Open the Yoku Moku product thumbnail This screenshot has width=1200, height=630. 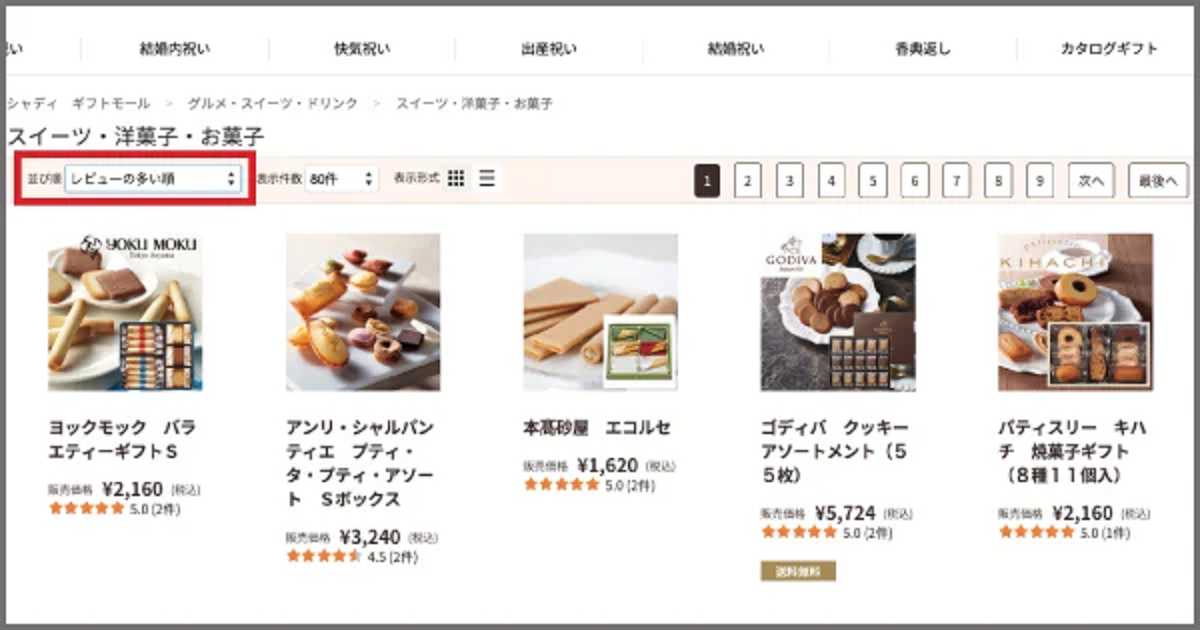pos(125,312)
